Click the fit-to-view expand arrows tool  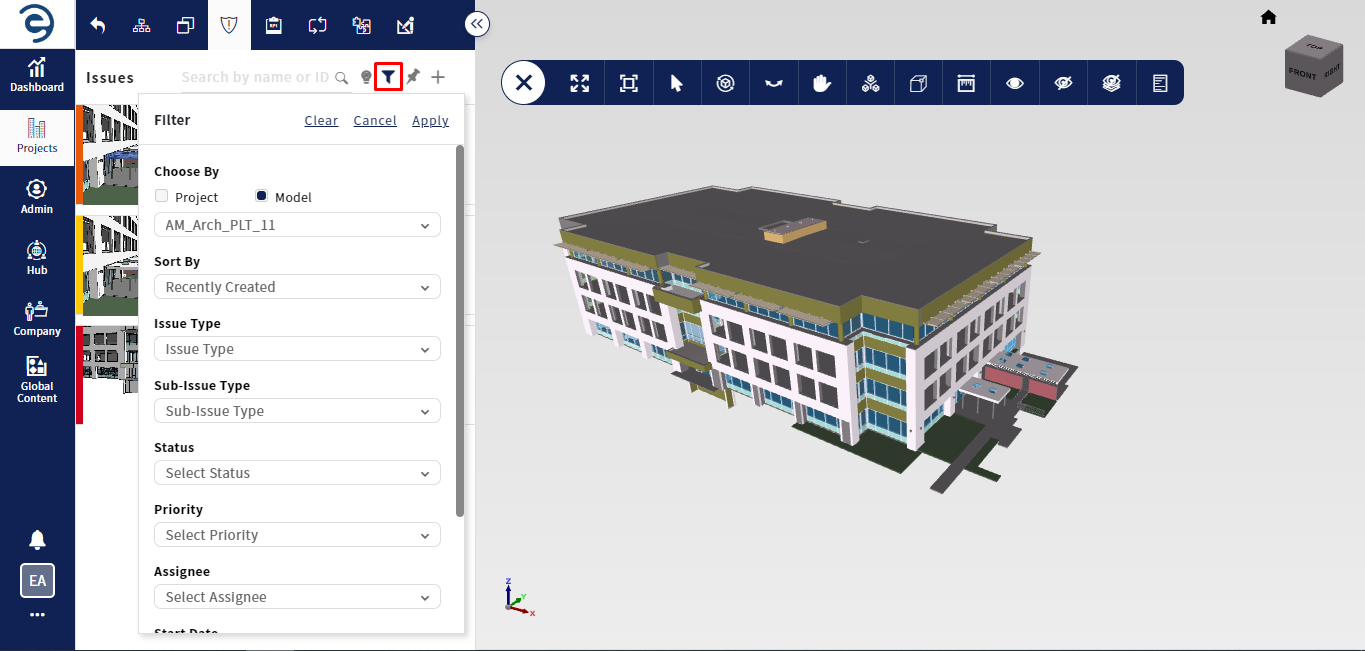(x=580, y=83)
